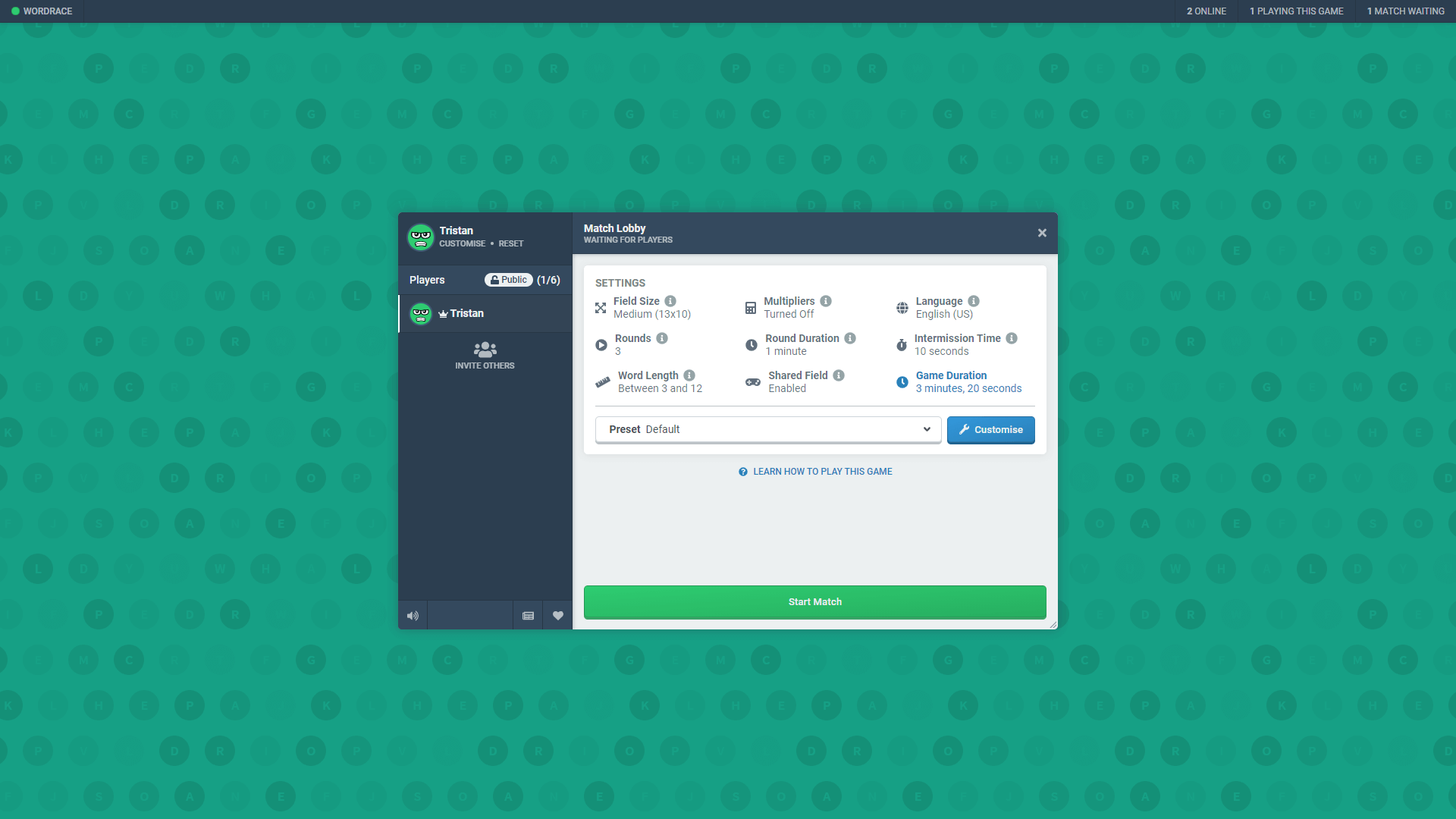Click the rounds play circle icon

click(x=601, y=344)
